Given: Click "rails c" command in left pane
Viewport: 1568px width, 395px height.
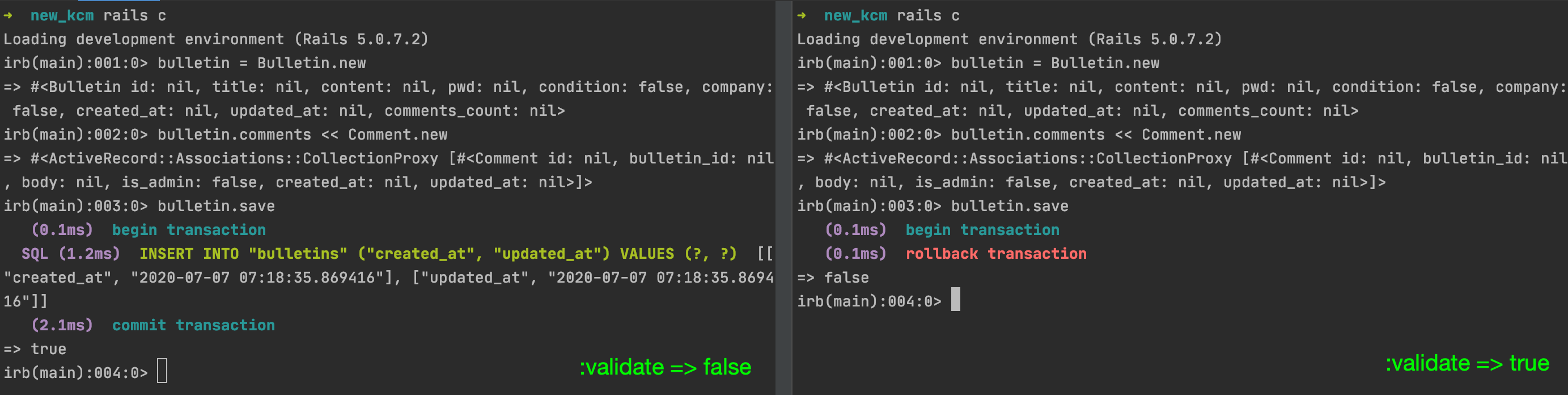Looking at the screenshot, I should coord(134,15).
